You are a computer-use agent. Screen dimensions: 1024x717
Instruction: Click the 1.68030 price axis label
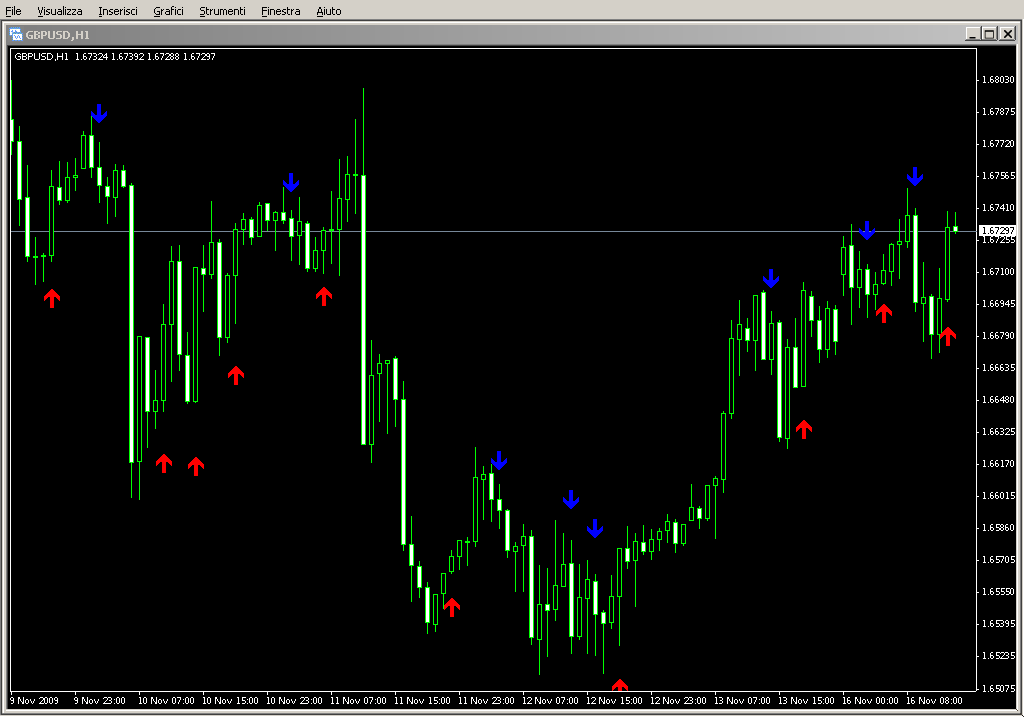[x=999, y=80]
